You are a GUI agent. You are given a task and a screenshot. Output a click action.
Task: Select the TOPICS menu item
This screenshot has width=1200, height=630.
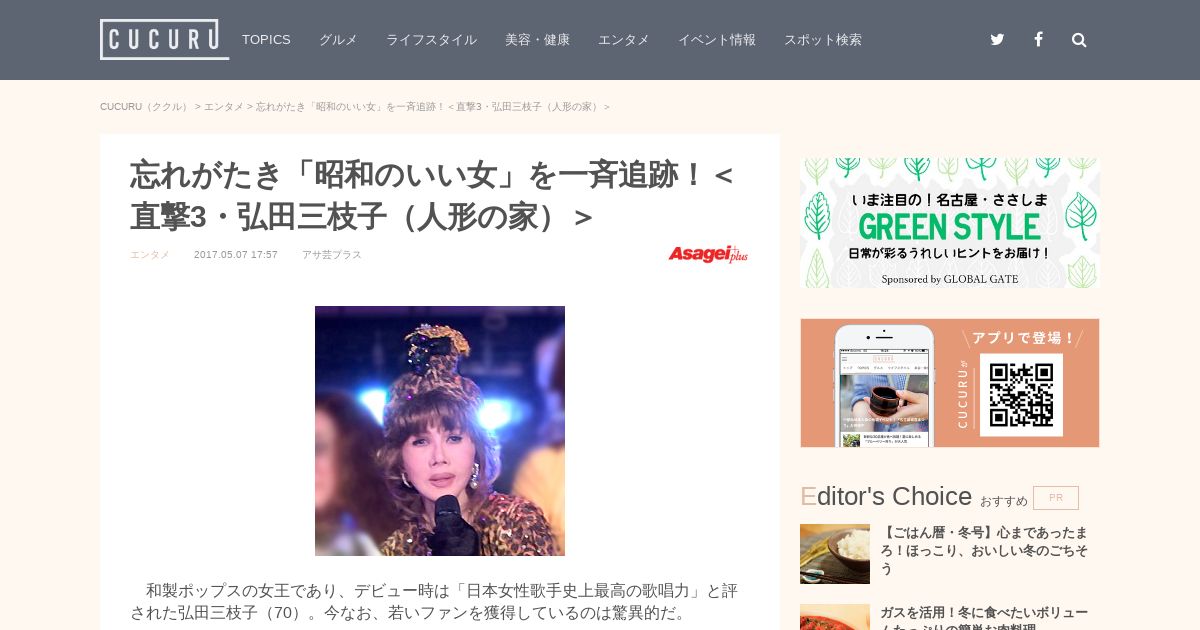[266, 40]
